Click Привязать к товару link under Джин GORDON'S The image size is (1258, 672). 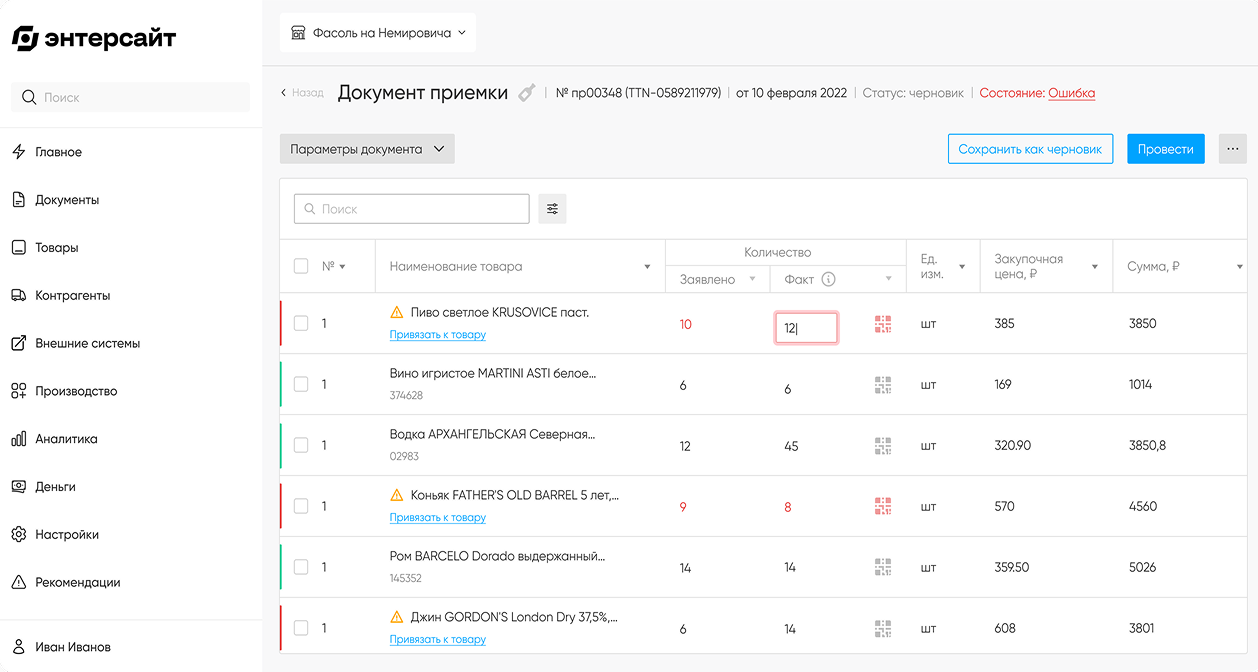[x=437, y=640]
